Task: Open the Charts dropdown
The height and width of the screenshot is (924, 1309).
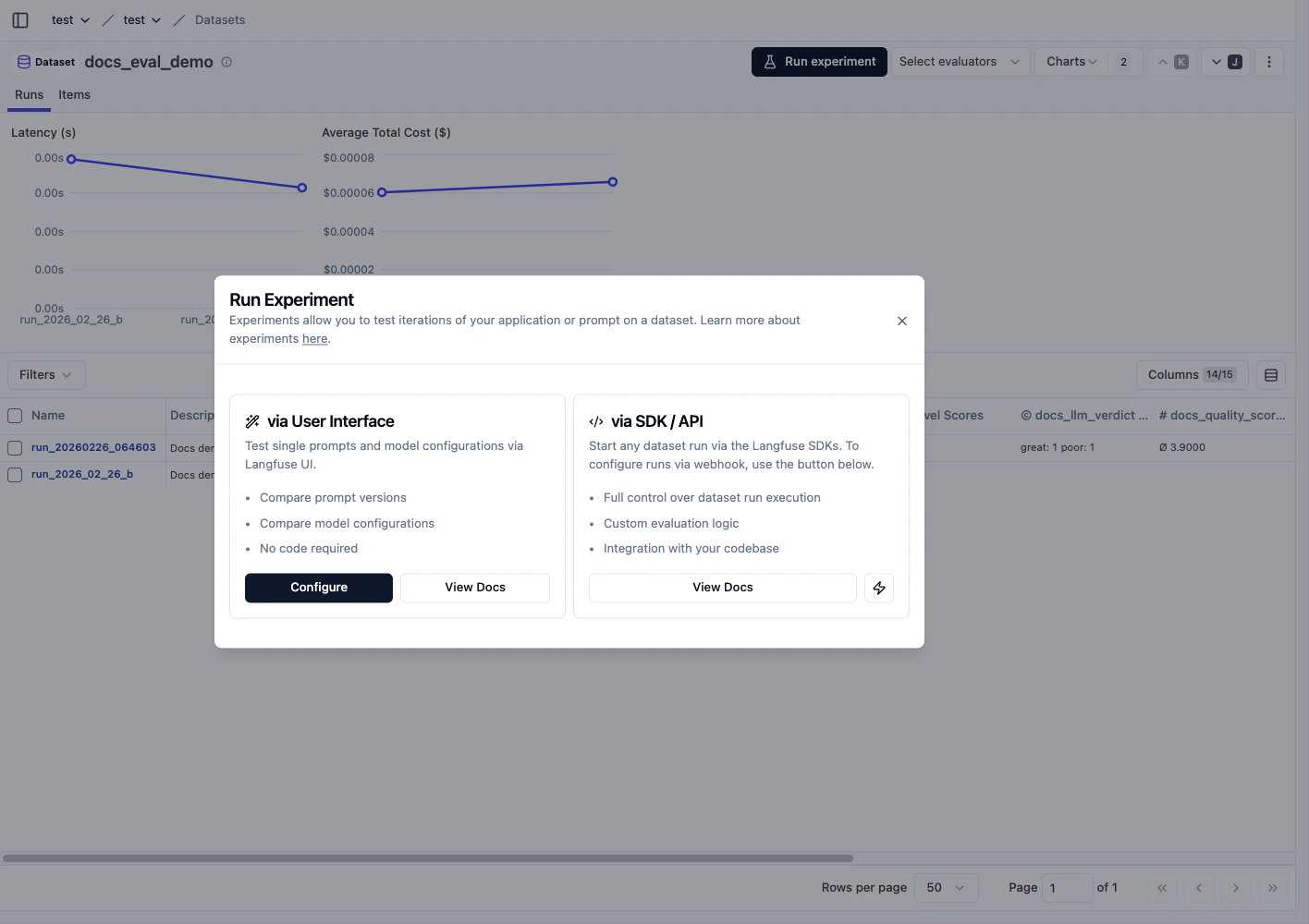Action: 1070,61
